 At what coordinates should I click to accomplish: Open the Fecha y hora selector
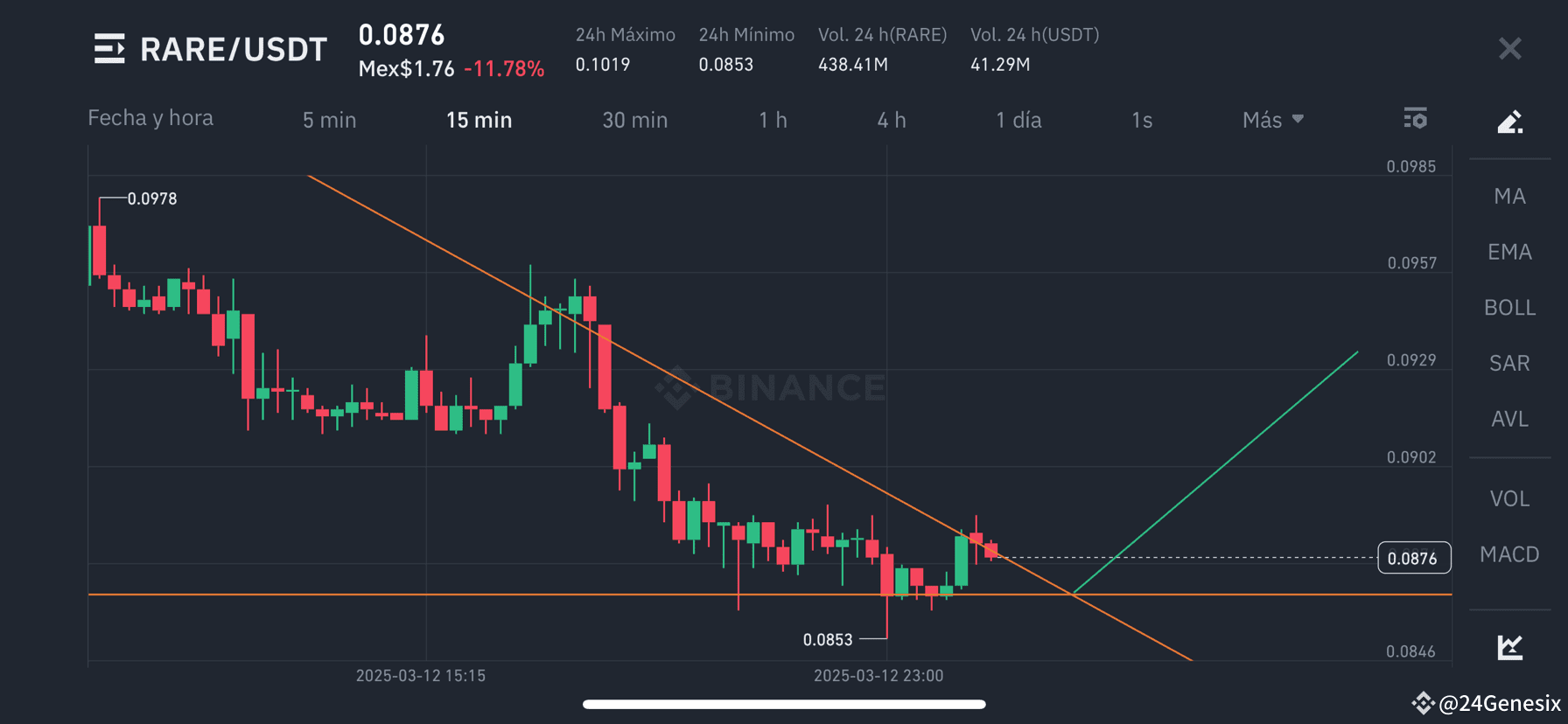pos(150,117)
